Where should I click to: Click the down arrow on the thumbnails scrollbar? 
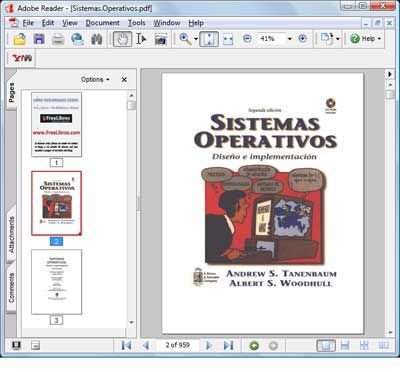click(x=132, y=322)
